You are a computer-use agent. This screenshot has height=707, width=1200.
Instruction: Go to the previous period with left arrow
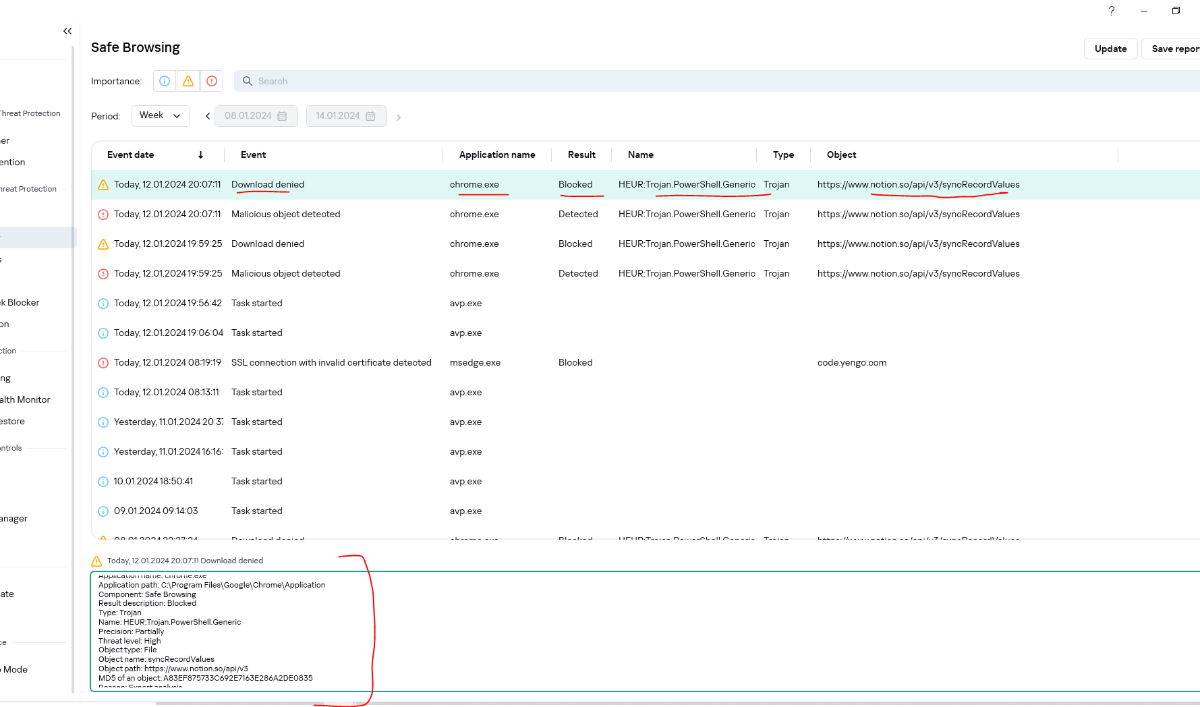coord(208,116)
